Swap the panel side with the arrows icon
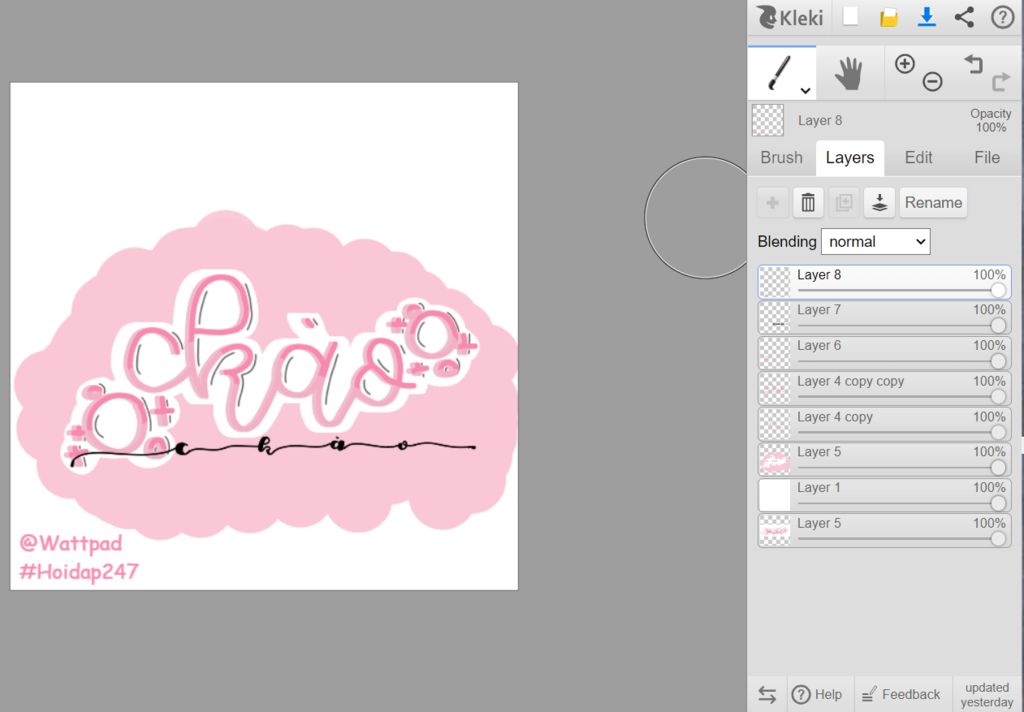 [x=767, y=694]
